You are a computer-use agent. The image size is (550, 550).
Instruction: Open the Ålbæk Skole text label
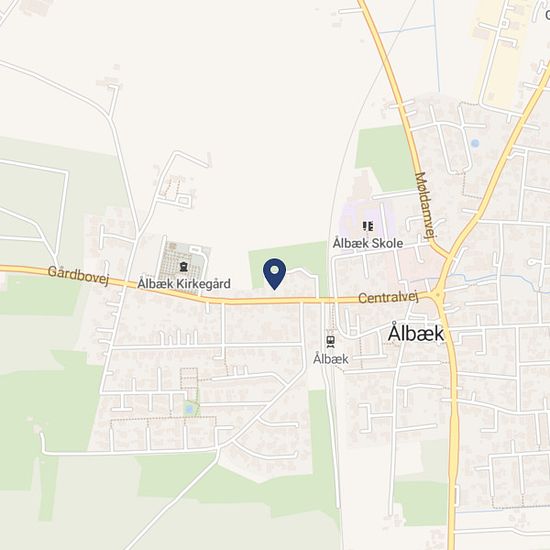point(368,243)
